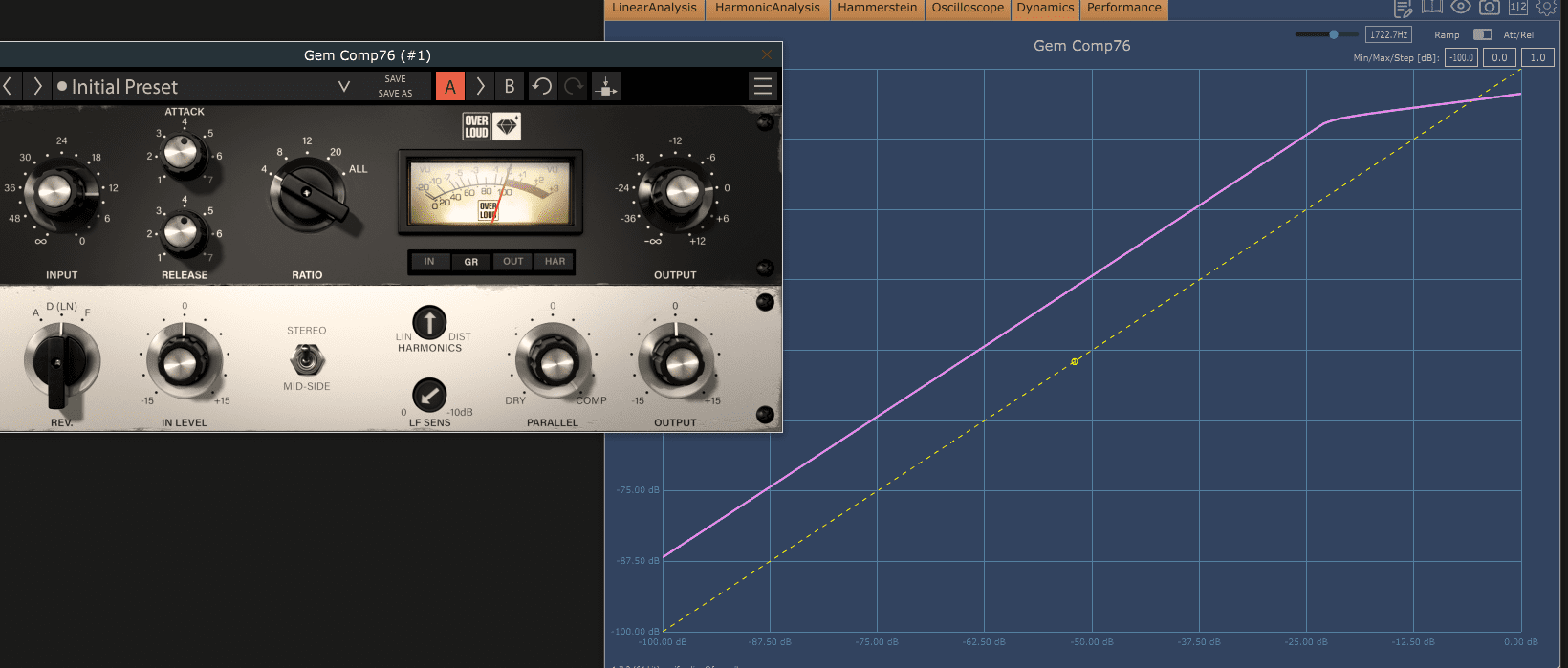The height and width of the screenshot is (668, 1568).
Task: Click the bottom OUTPUT trim knob
Action: point(676,361)
